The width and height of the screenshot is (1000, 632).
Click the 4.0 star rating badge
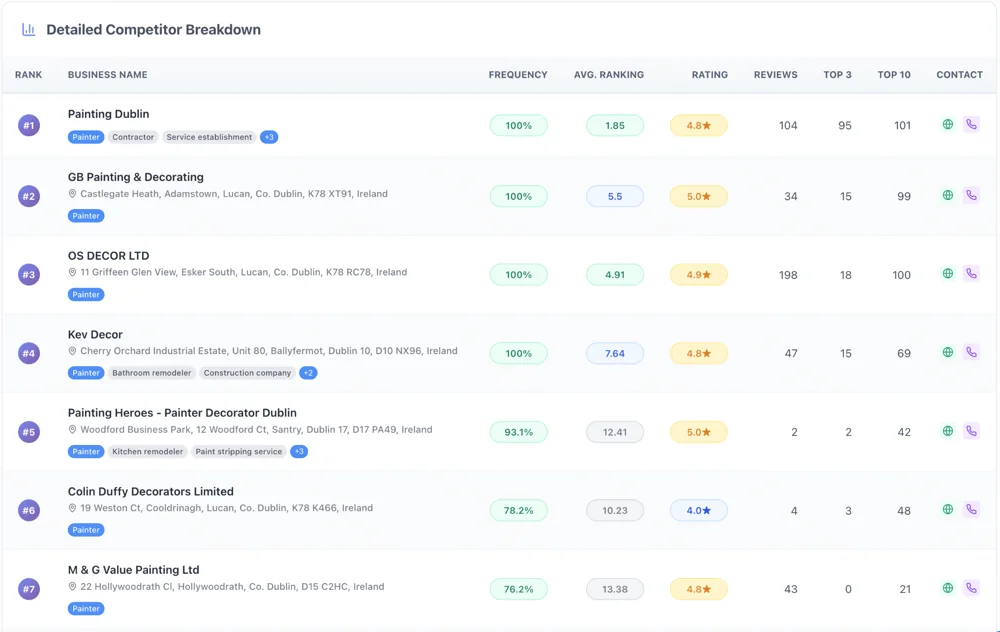click(x=699, y=510)
